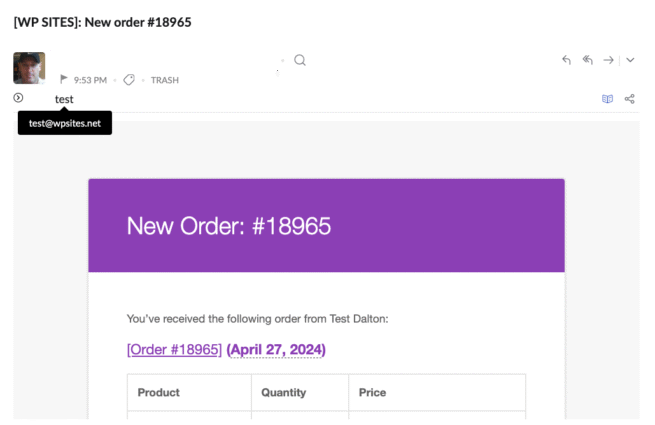Expand recipient details arrow
Screen dimensions: 655x425
18,97
